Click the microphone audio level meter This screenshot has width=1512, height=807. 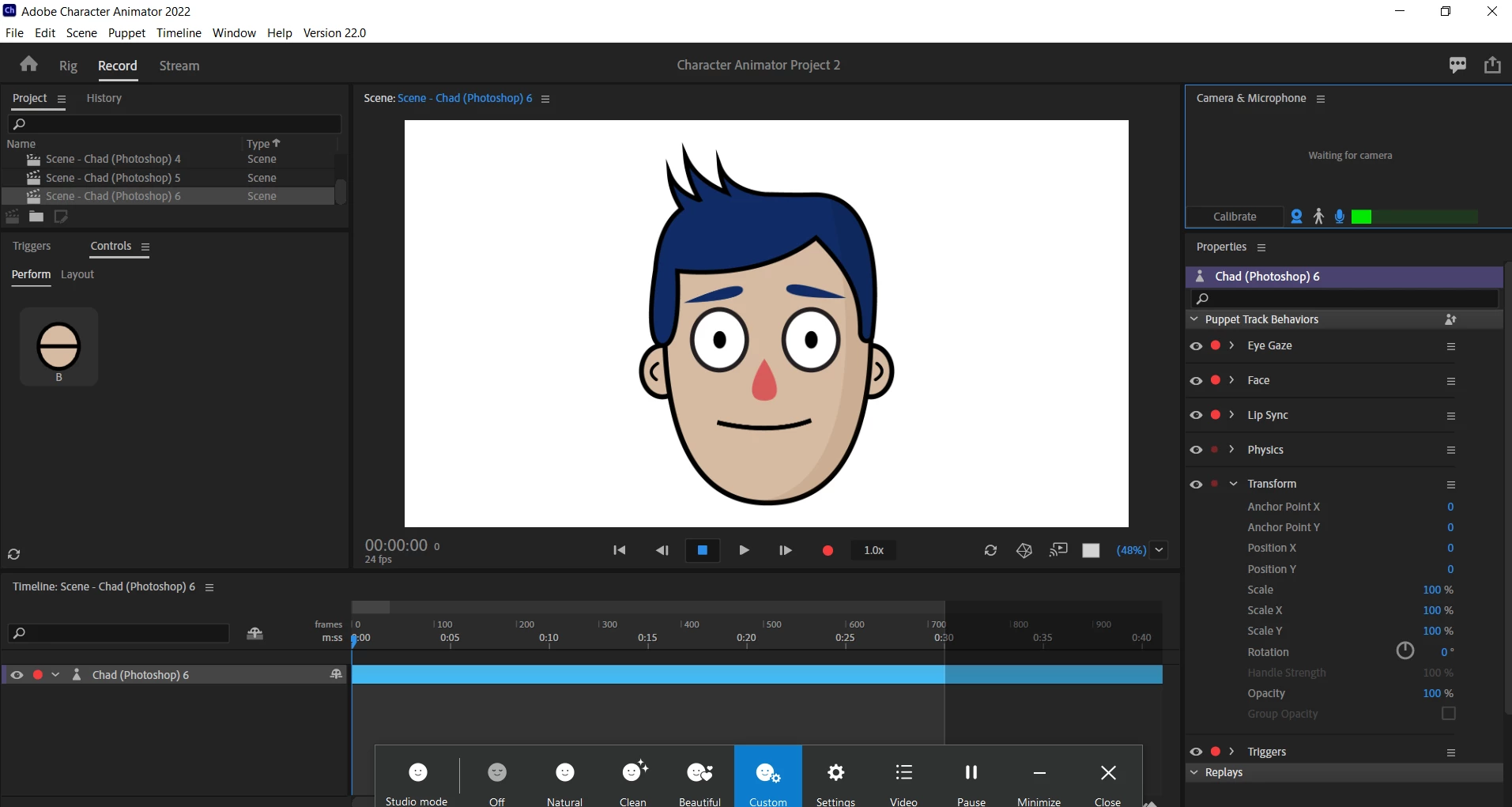tap(1415, 217)
